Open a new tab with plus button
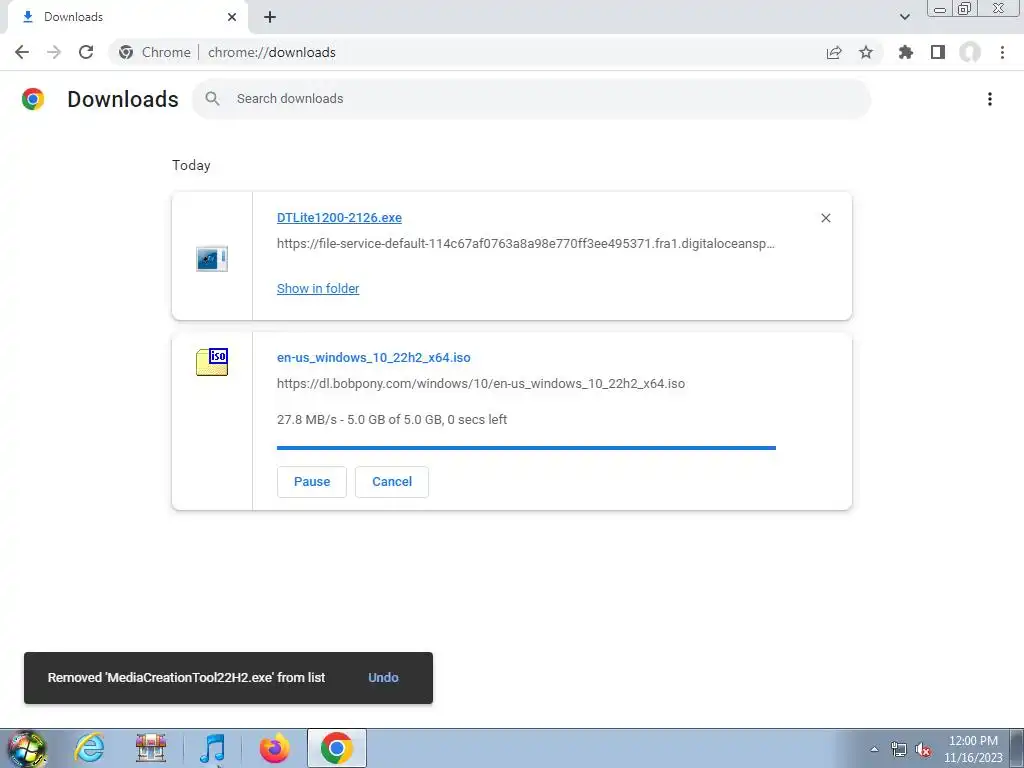Viewport: 1024px width, 768px height. pos(270,17)
